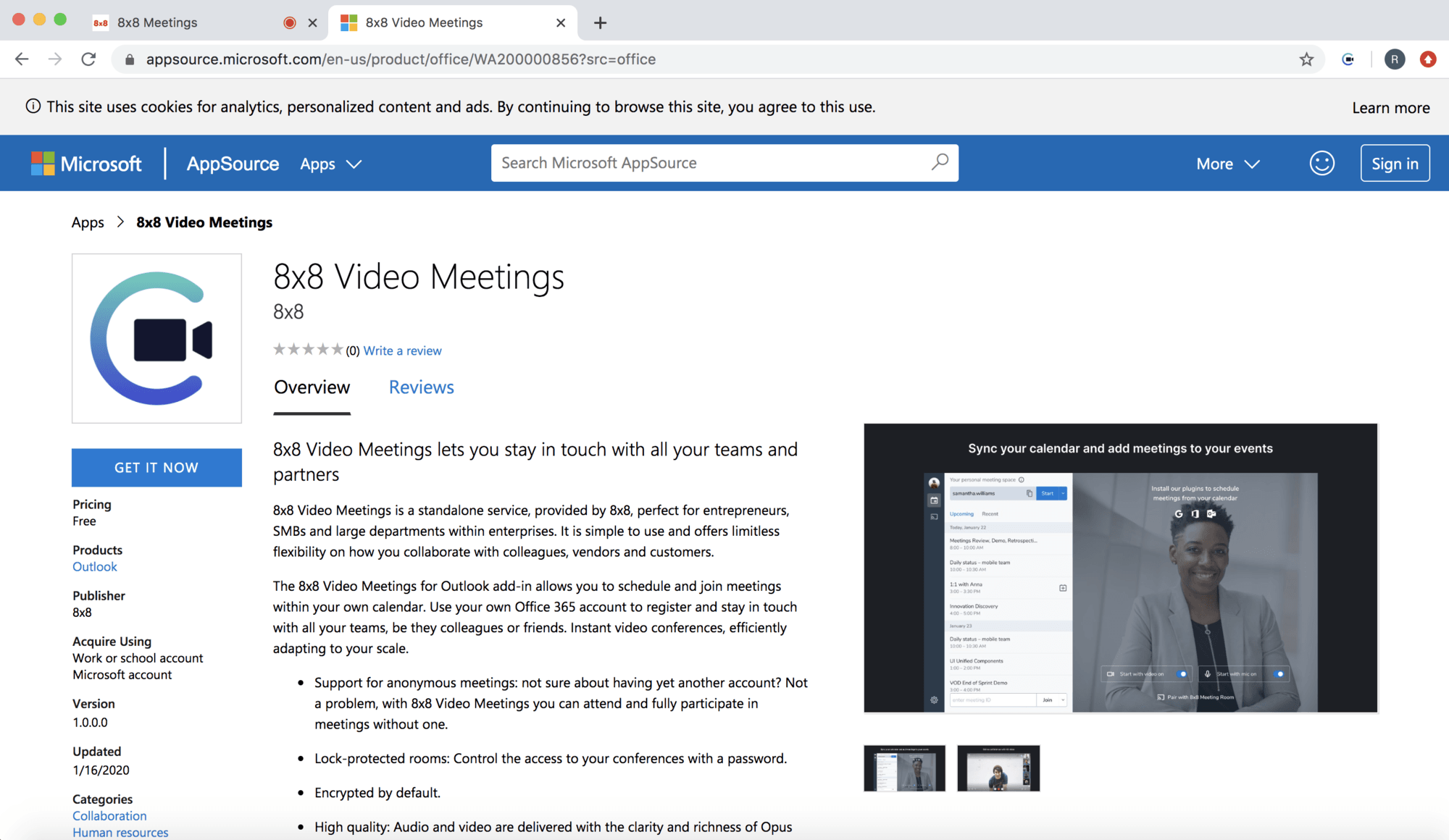Image resolution: width=1449 pixels, height=840 pixels.
Task: Click the red update arrow icon
Action: coord(1428,59)
